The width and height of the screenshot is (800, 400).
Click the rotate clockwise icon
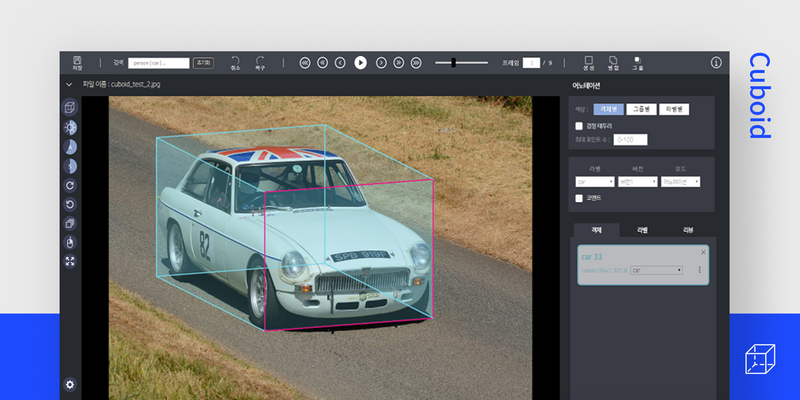pos(70,185)
